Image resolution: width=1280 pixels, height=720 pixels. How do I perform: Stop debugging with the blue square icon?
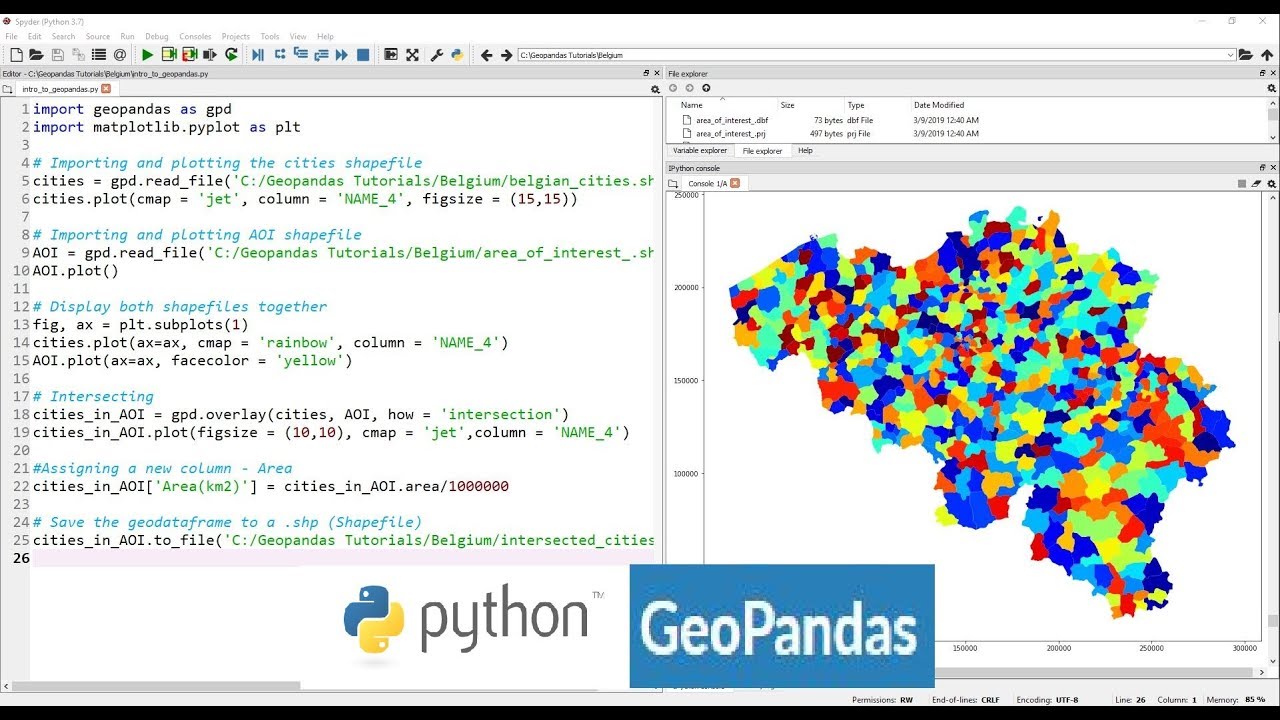363,55
